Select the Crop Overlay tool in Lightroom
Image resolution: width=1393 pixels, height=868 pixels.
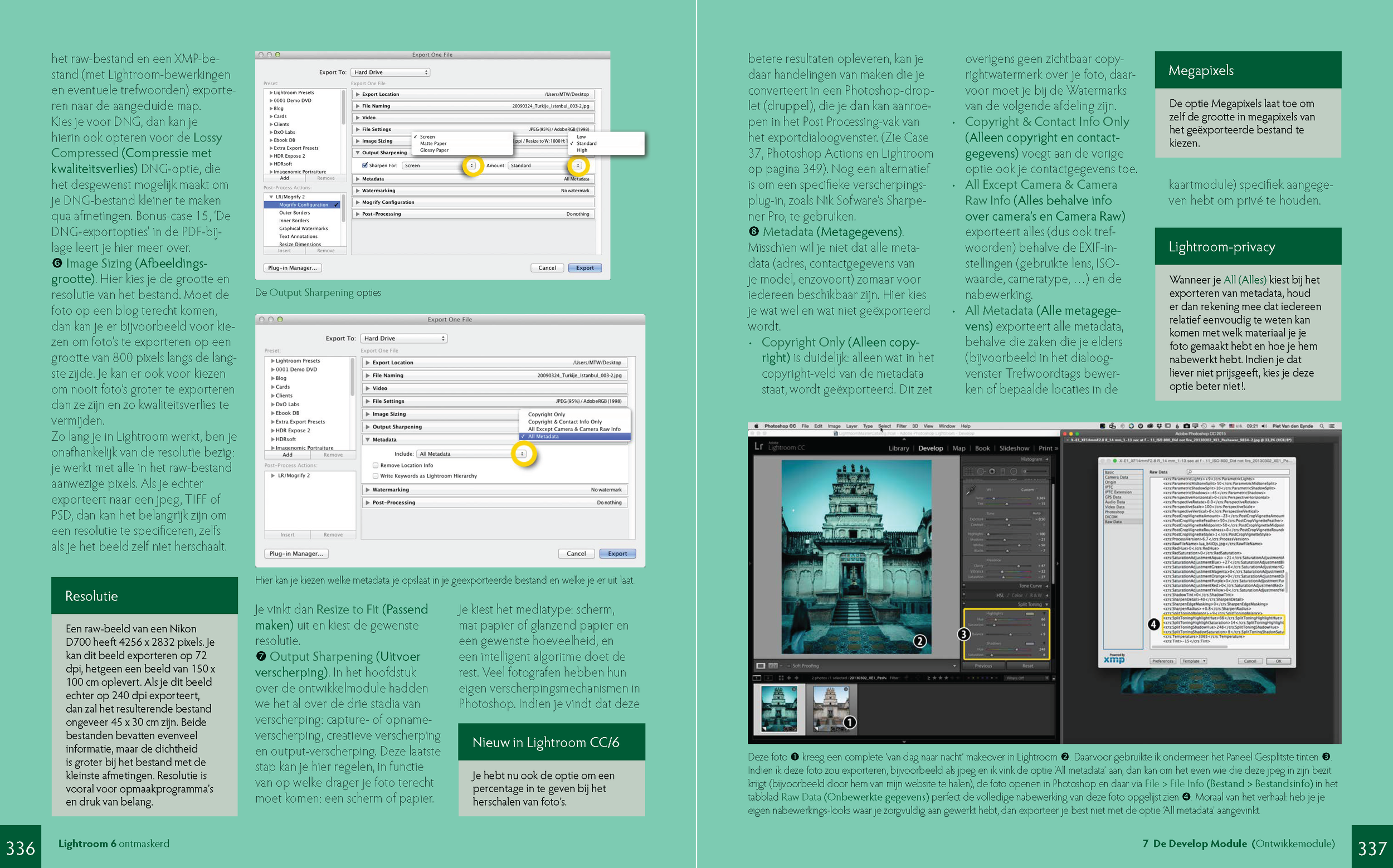(969, 472)
